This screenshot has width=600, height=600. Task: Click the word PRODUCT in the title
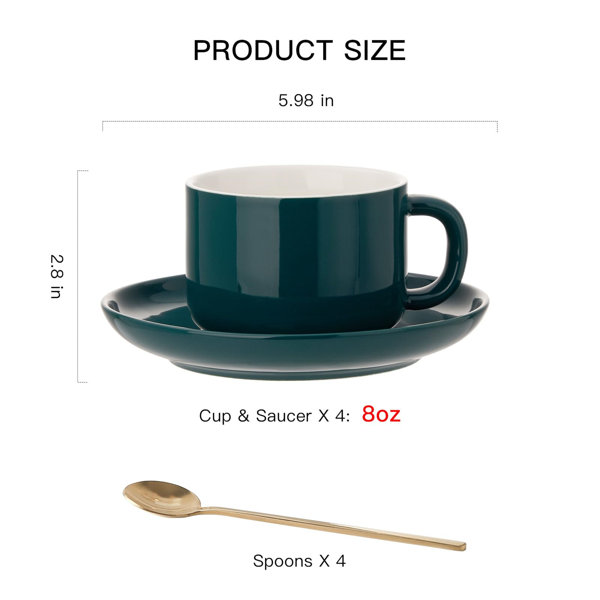pyautogui.click(x=263, y=50)
